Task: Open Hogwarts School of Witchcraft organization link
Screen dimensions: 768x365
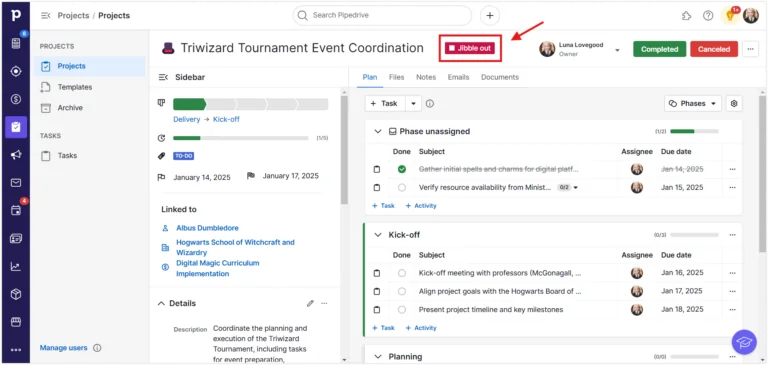Action: coord(235,247)
